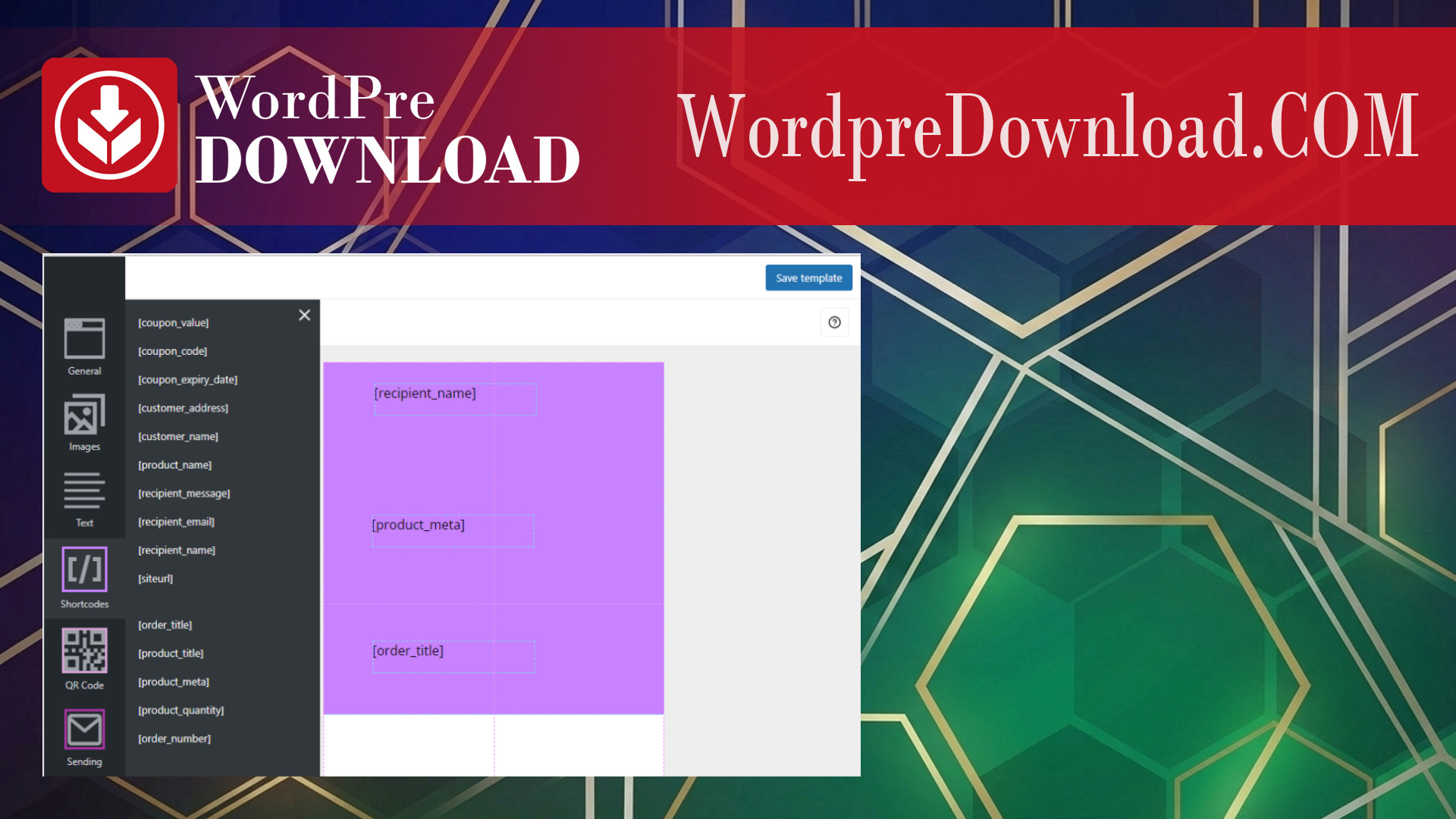The height and width of the screenshot is (819, 1456).
Task: Insert the [product_quantity] shortcode
Action: click(180, 710)
